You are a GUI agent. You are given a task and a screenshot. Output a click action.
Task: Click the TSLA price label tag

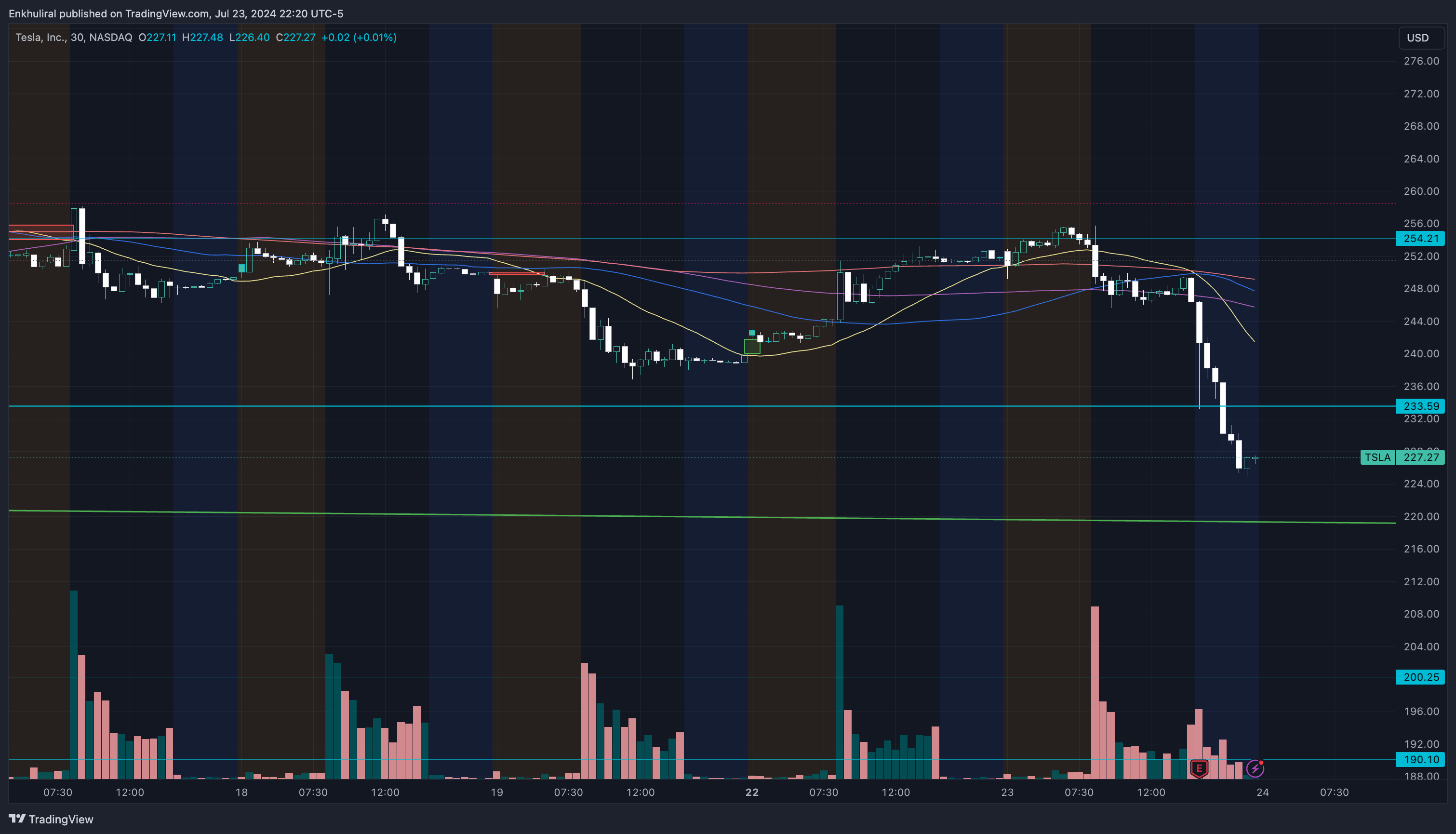[1377, 457]
